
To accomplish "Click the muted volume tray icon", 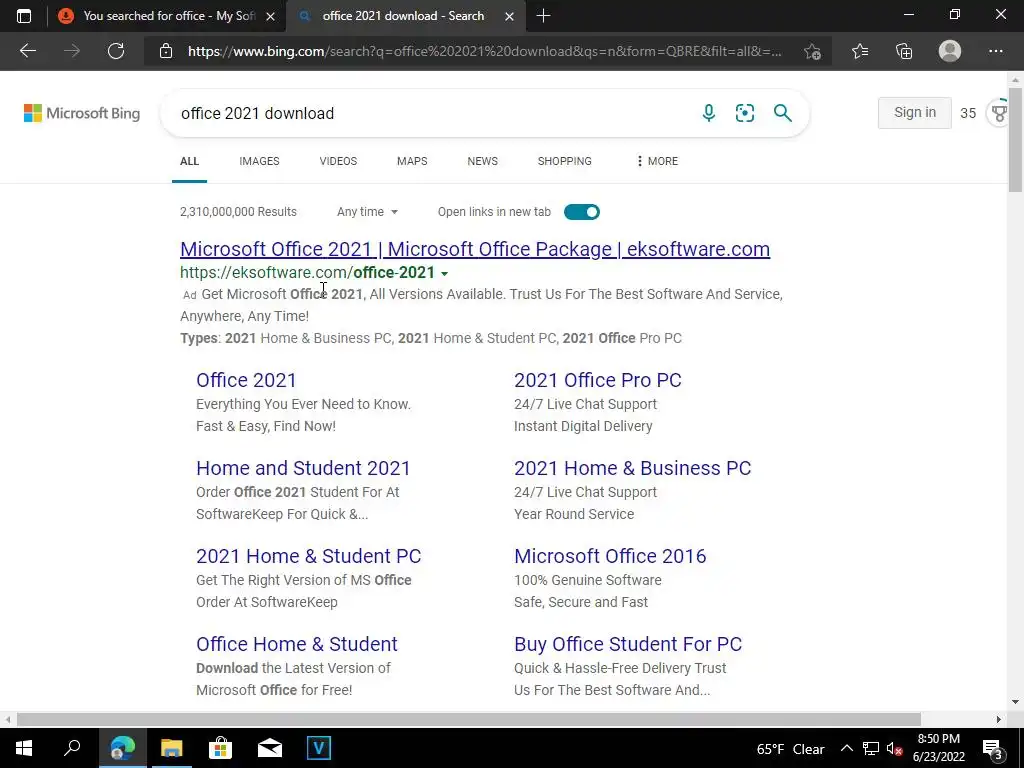I will pyautogui.click(x=894, y=749).
